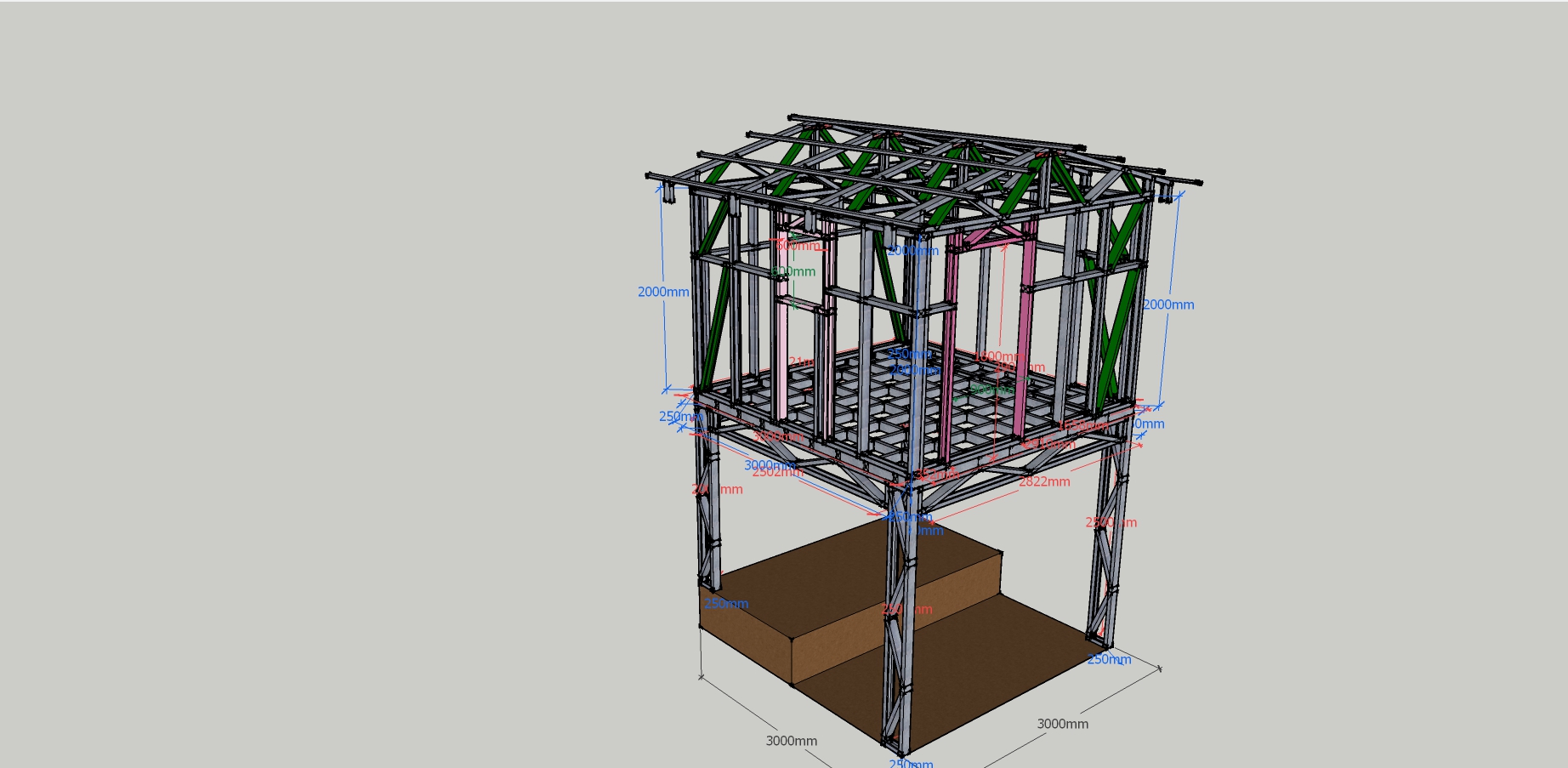
Task: Select blue 2000mm dimension on far left
Action: pyautogui.click(x=663, y=292)
